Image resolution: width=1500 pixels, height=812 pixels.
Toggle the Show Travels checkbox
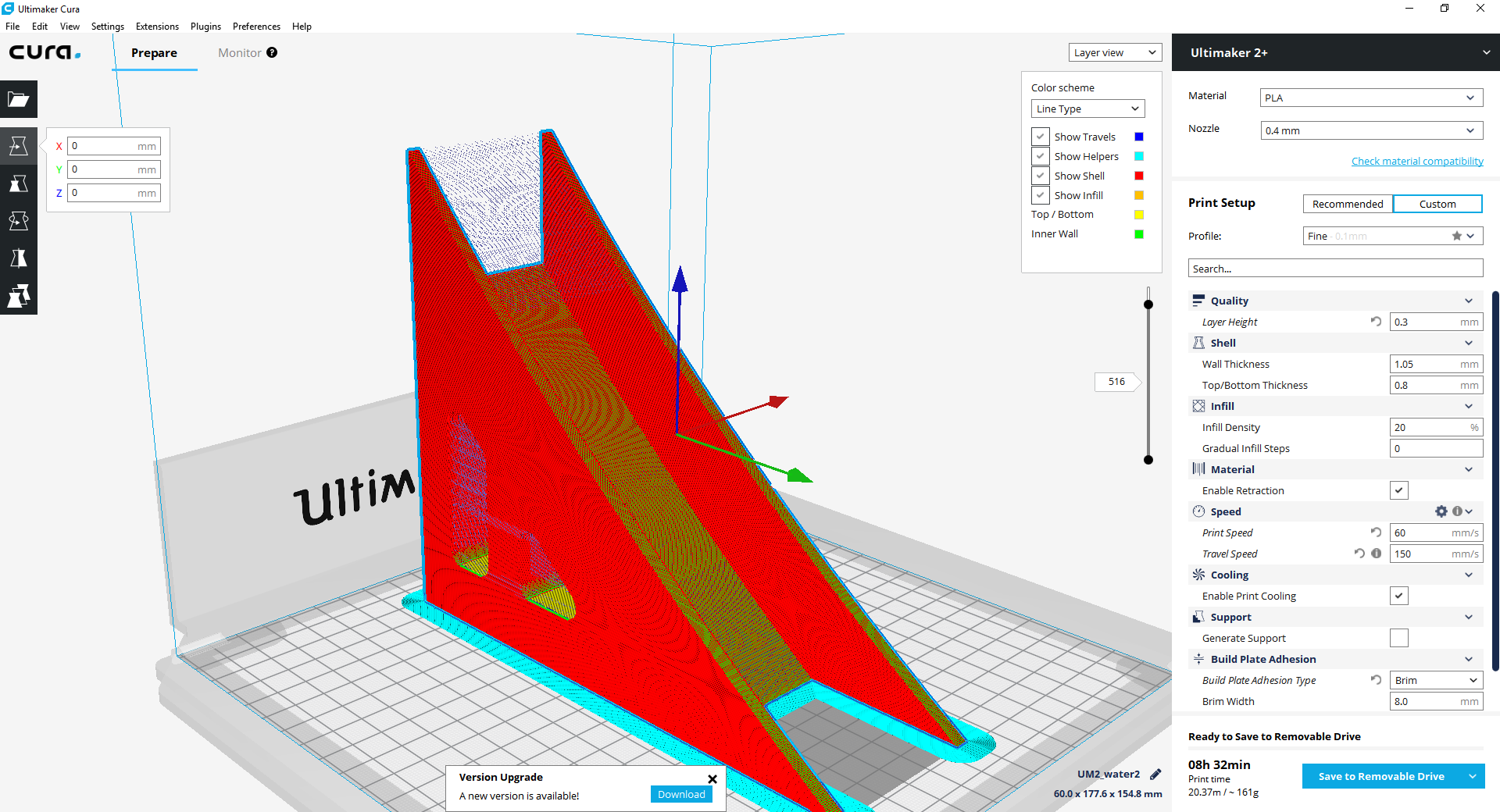1041,137
